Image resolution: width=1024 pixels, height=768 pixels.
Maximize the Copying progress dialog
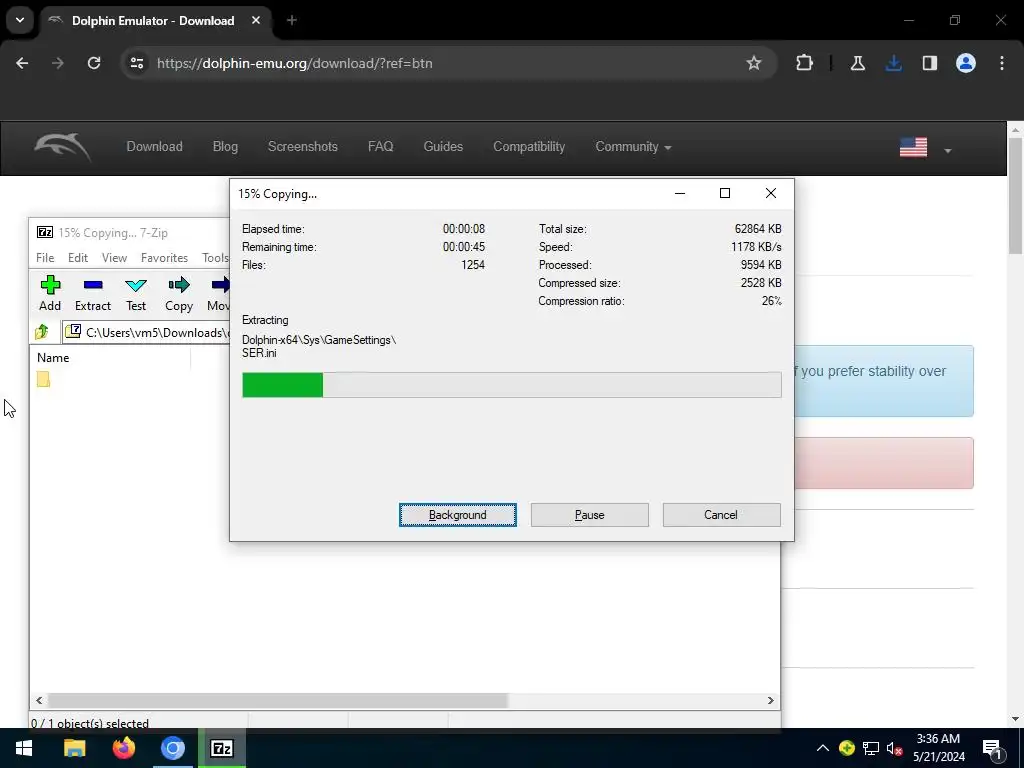[x=725, y=193]
